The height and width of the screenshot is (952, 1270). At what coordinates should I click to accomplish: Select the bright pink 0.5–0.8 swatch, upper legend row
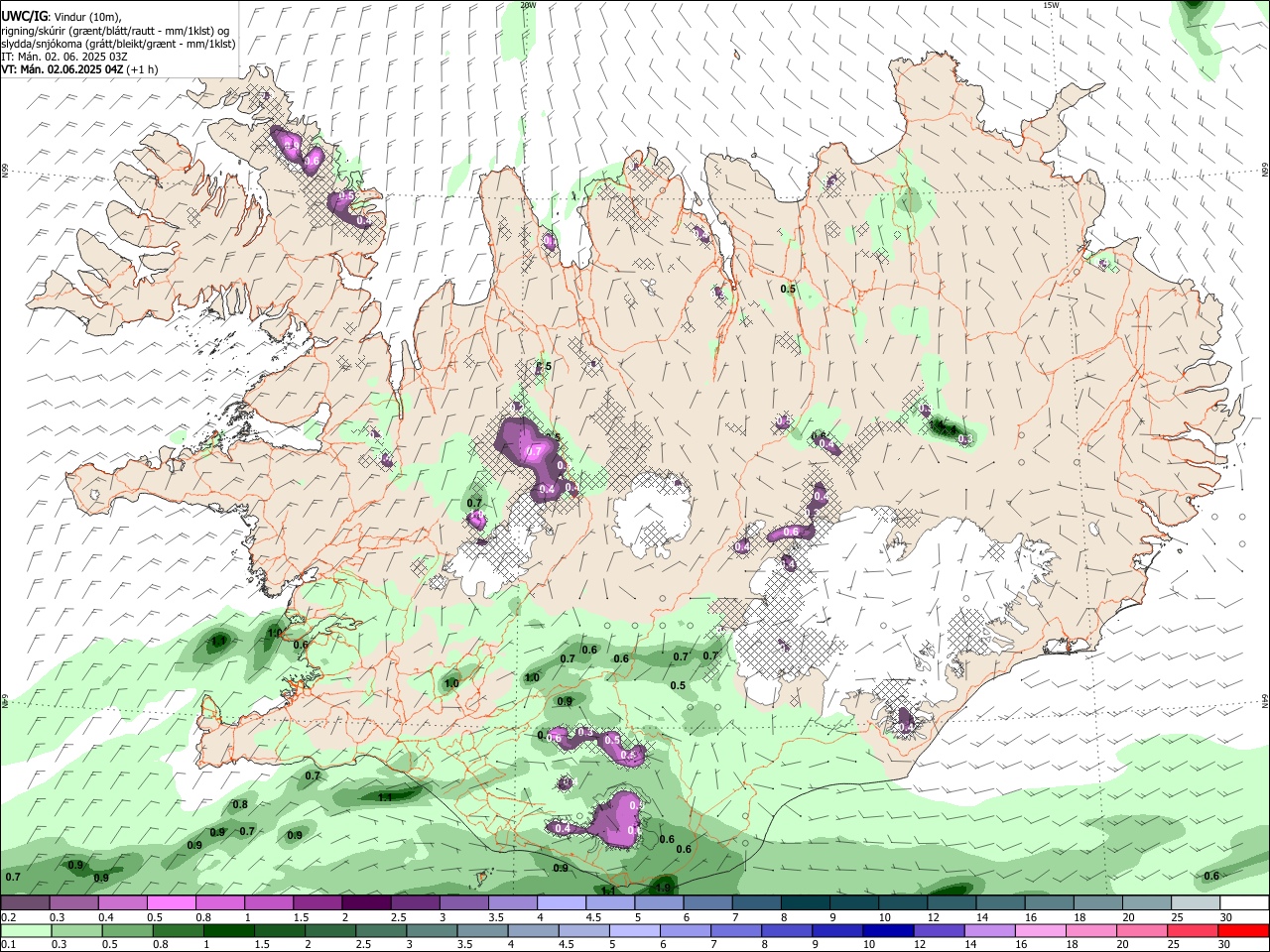click(x=171, y=902)
